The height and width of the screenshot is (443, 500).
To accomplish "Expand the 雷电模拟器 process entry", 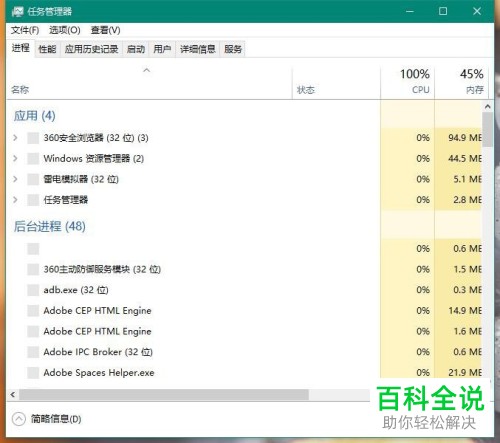I will 15,179.
